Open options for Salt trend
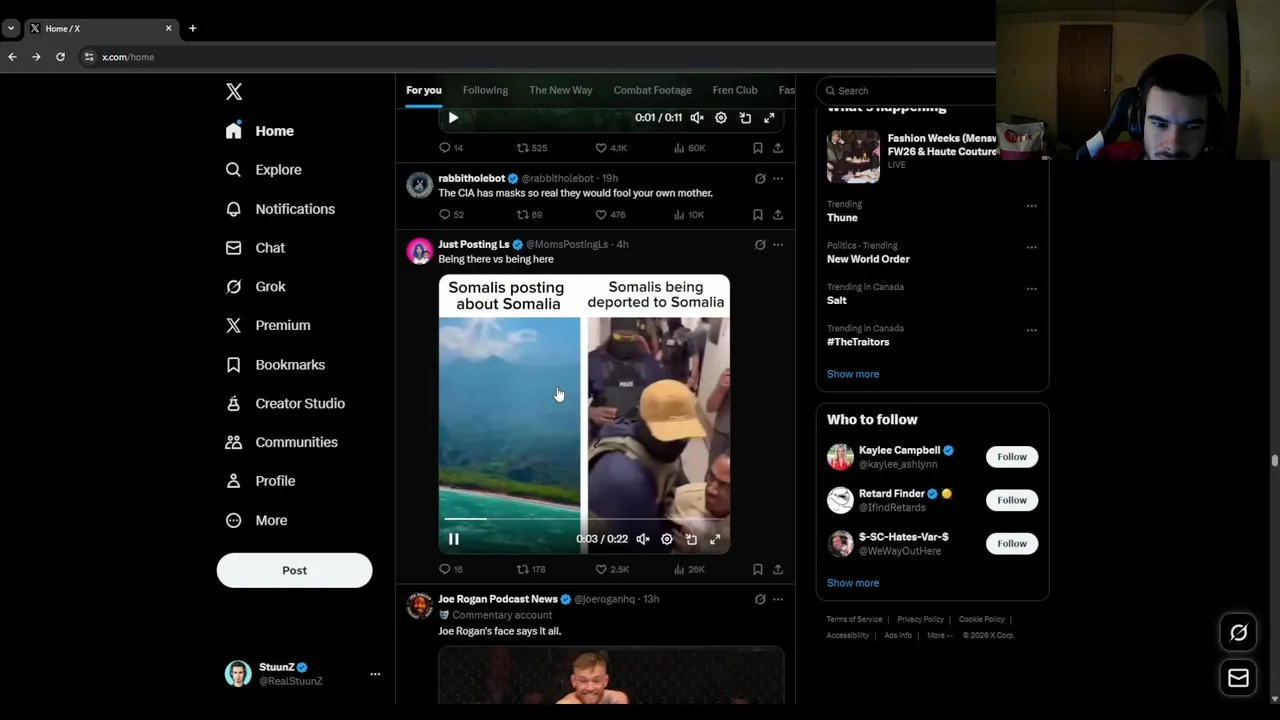The height and width of the screenshot is (720, 1280). pyautogui.click(x=1031, y=289)
